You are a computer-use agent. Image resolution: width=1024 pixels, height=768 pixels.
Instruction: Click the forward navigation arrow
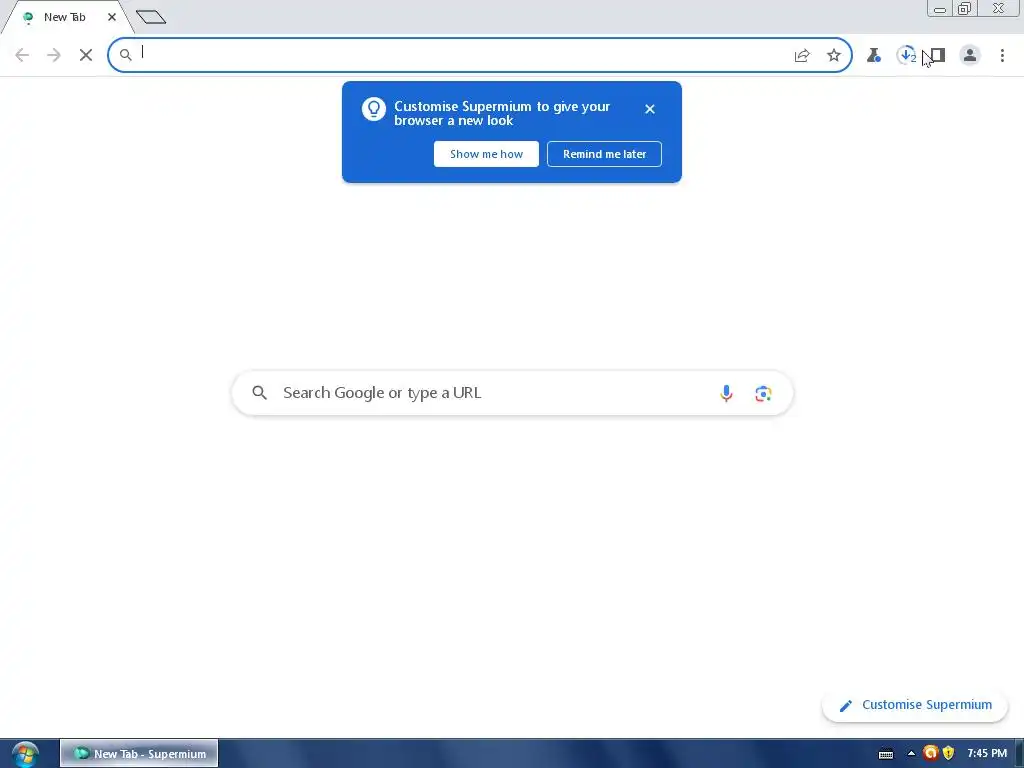(x=54, y=55)
